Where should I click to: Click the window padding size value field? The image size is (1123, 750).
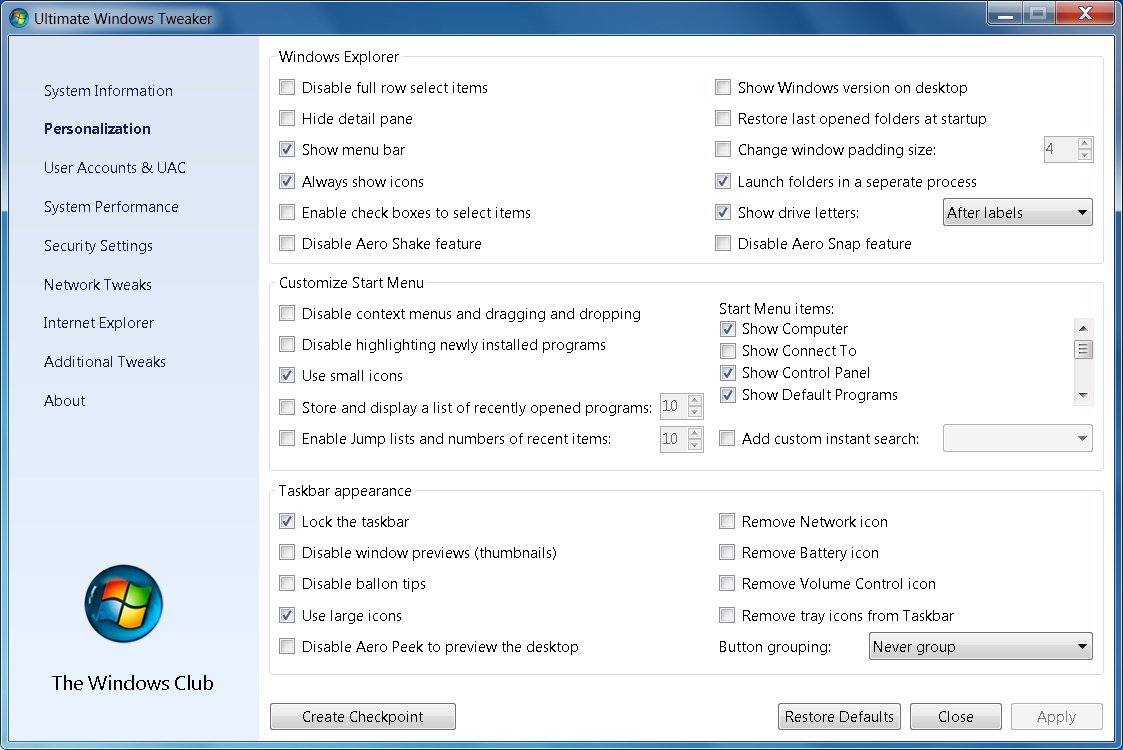[1060, 149]
